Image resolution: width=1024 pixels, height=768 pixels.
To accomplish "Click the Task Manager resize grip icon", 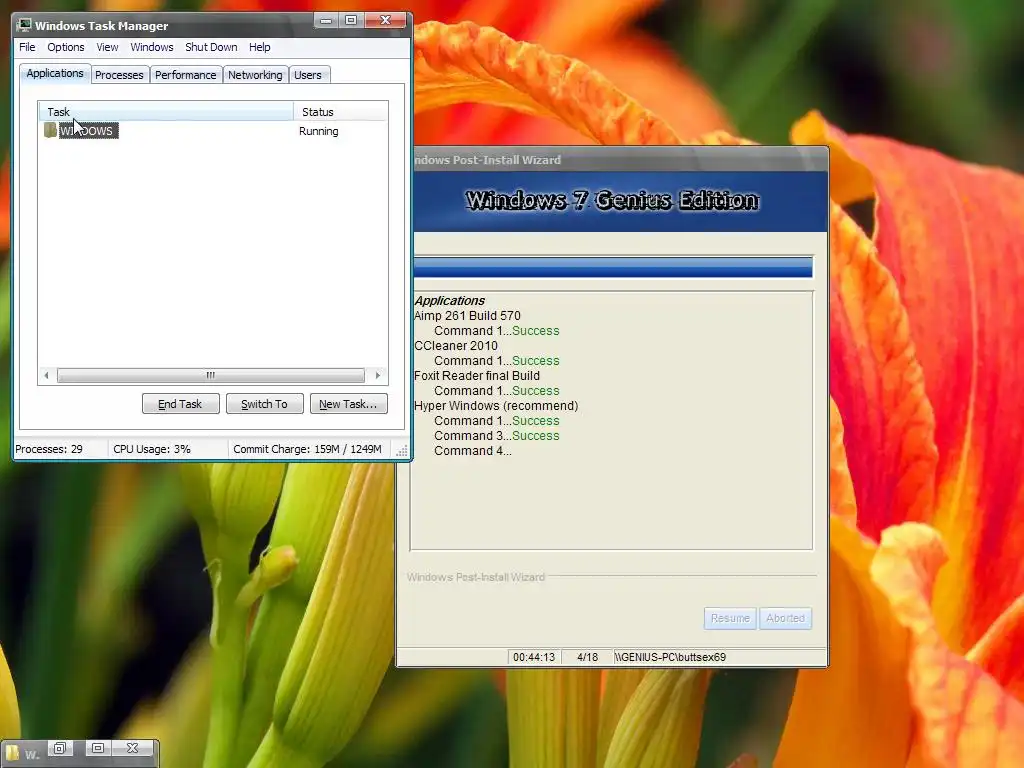I will click(402, 451).
